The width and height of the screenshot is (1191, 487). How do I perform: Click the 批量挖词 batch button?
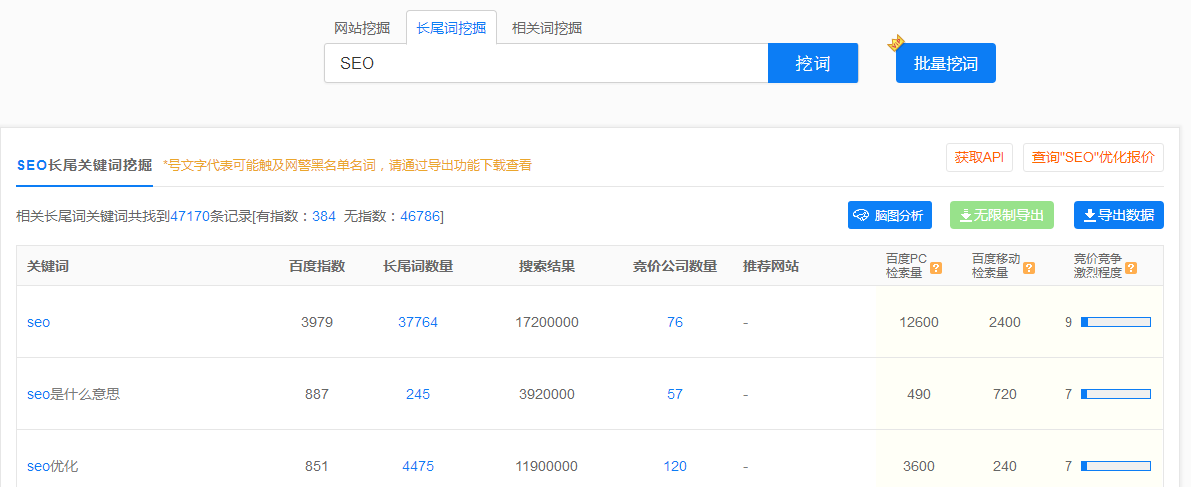click(x=945, y=63)
